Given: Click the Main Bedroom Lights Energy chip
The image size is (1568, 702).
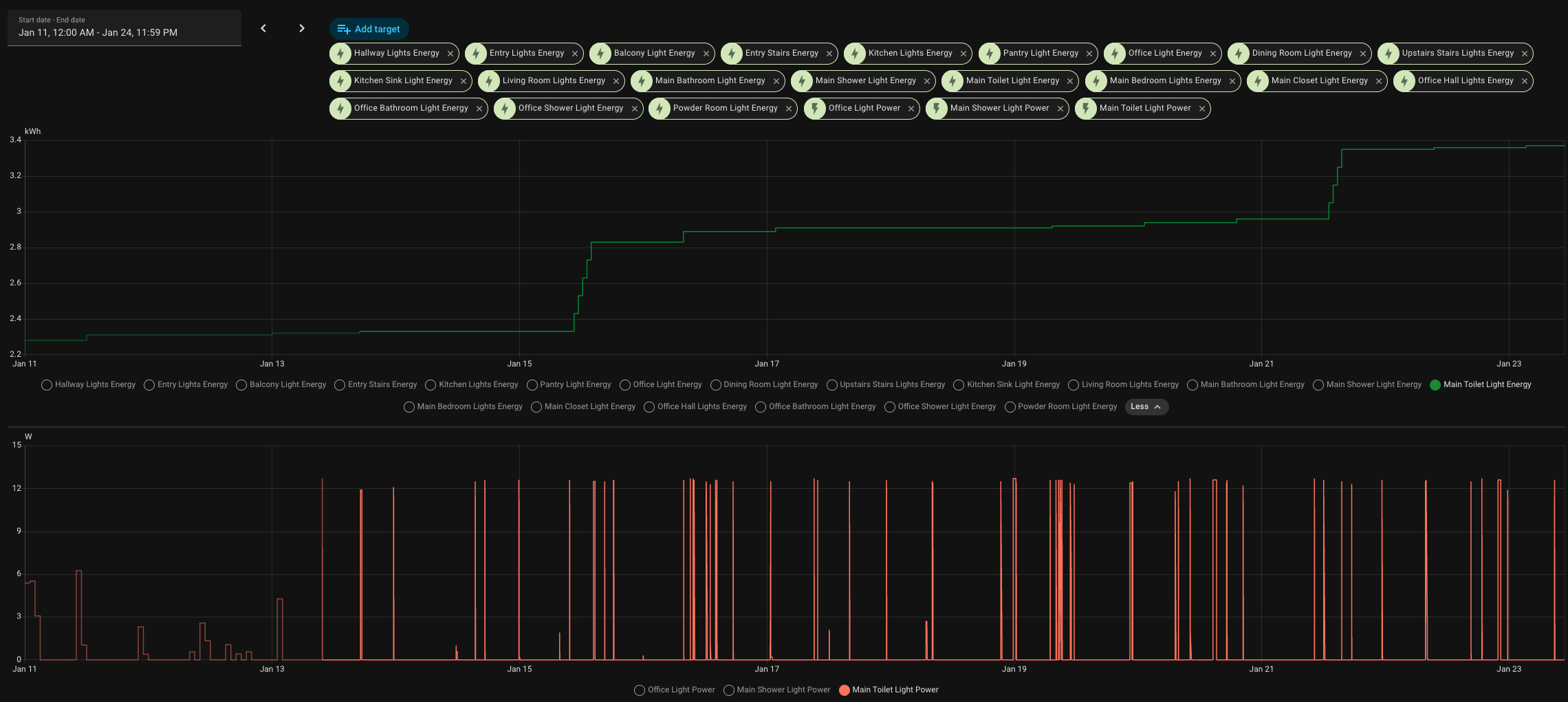Looking at the screenshot, I should click(1165, 81).
